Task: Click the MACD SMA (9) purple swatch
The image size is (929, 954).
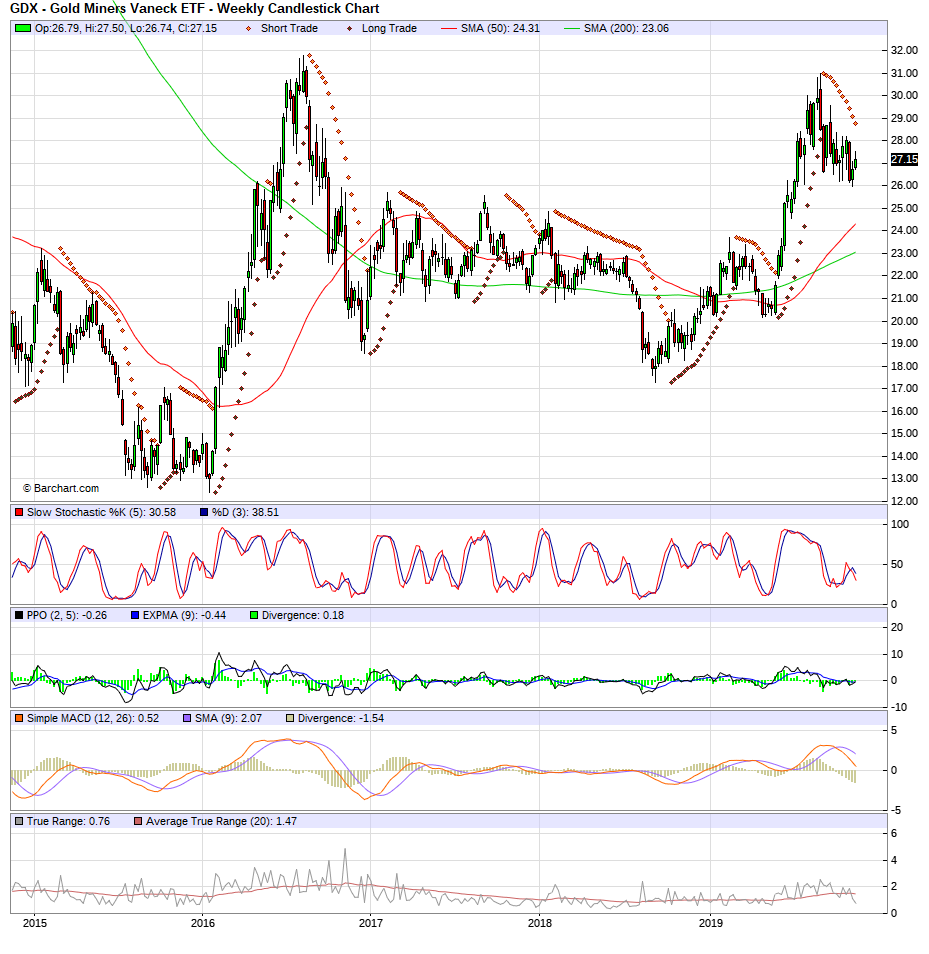Action: tap(187, 718)
